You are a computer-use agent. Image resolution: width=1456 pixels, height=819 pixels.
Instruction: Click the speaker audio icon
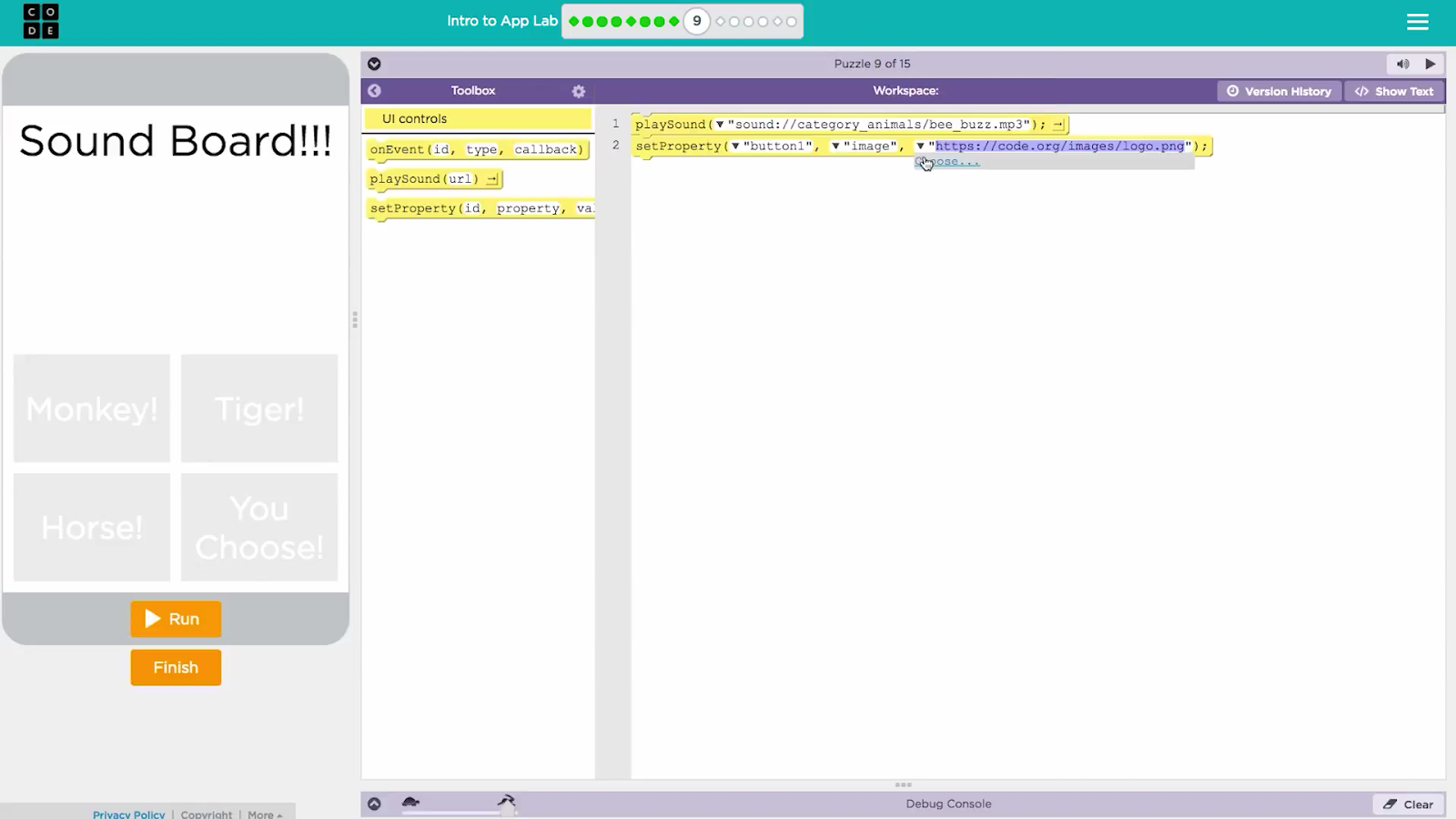1402,64
